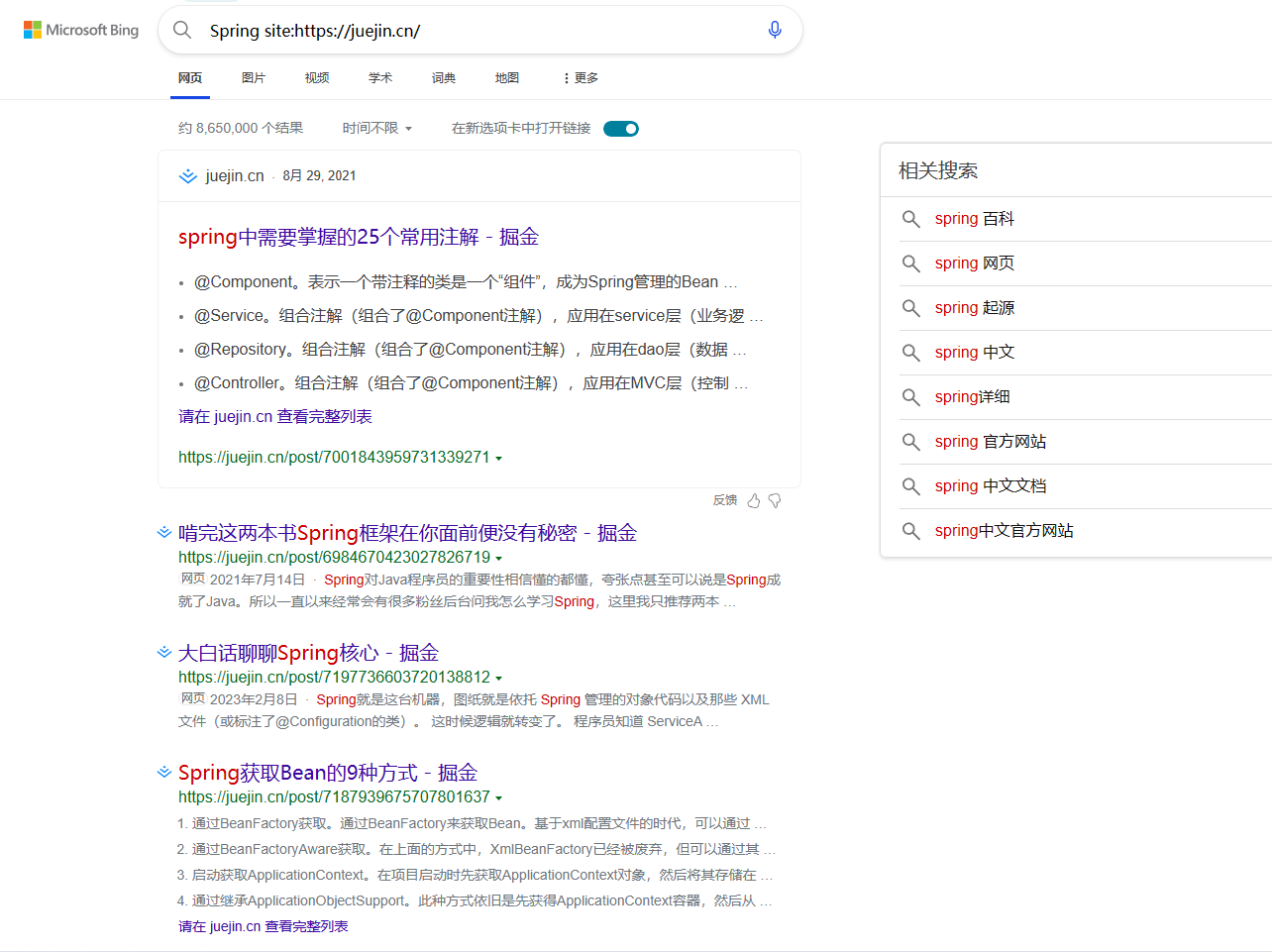This screenshot has width=1272, height=952.
Task: Click URL text juejin.cn/post/6984670423027826719
Action: tap(334, 558)
